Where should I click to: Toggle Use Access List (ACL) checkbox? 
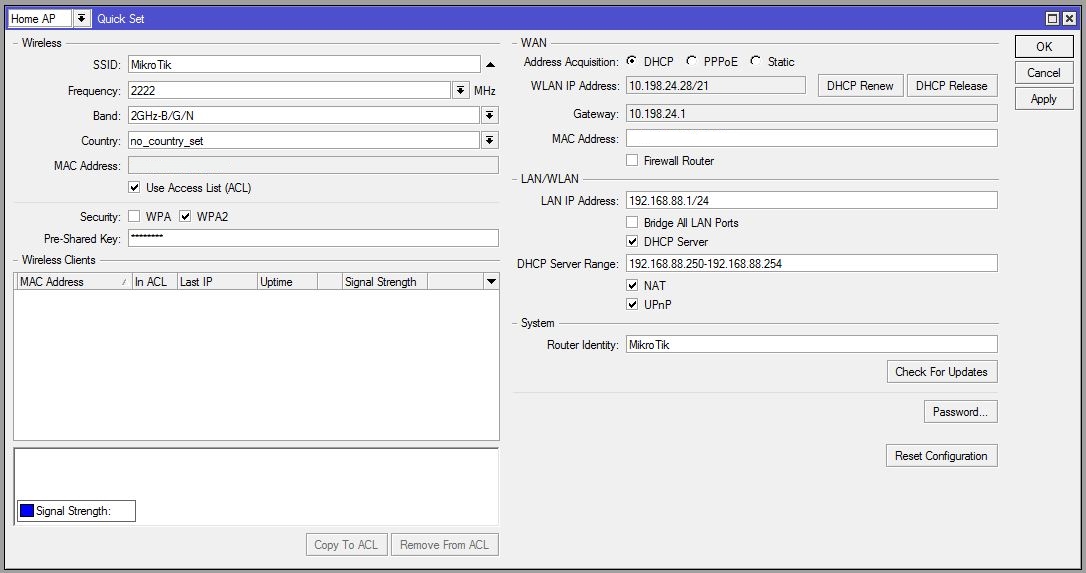[x=135, y=188]
